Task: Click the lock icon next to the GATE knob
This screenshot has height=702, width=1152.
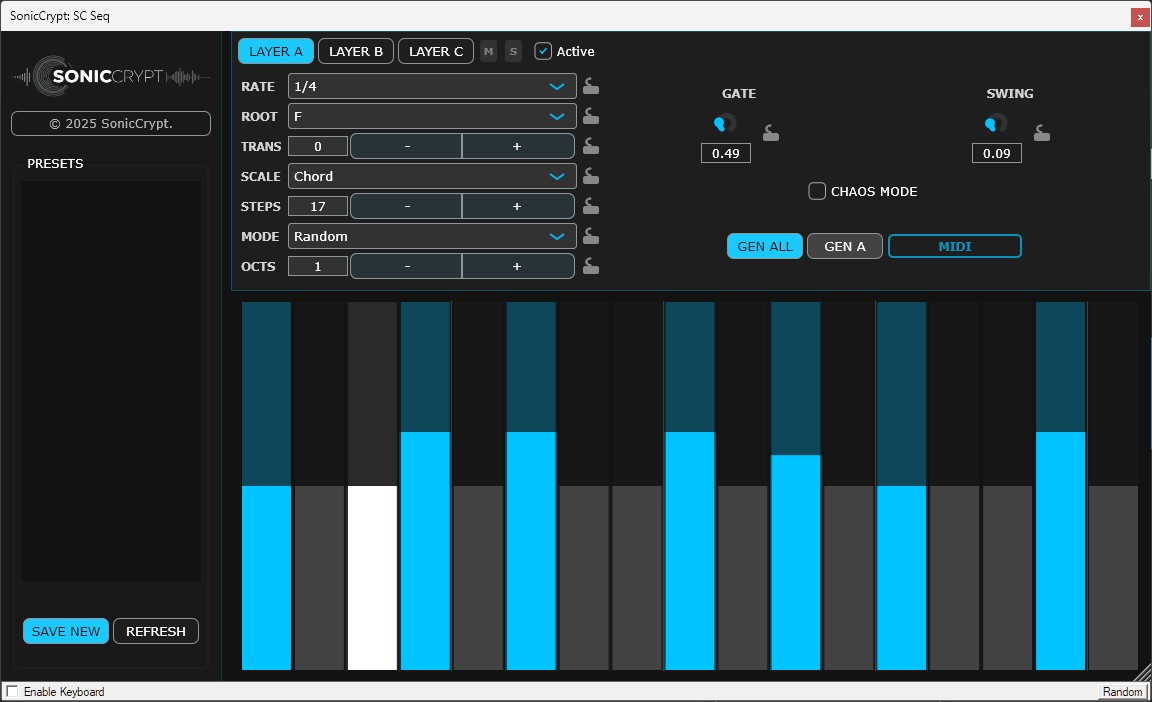Action: [770, 131]
